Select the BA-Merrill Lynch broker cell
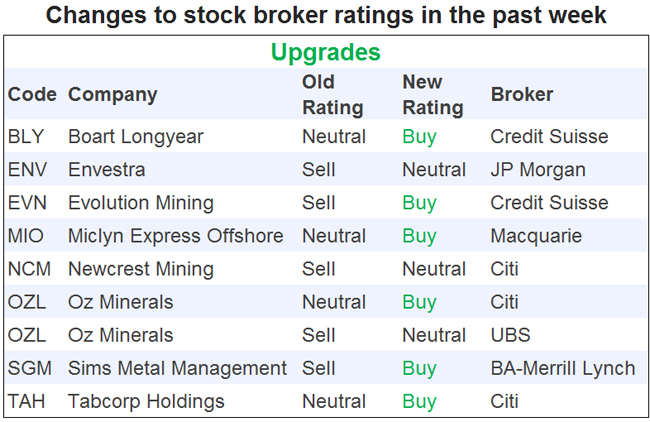Screen dimensions: 650x422 click(x=562, y=368)
